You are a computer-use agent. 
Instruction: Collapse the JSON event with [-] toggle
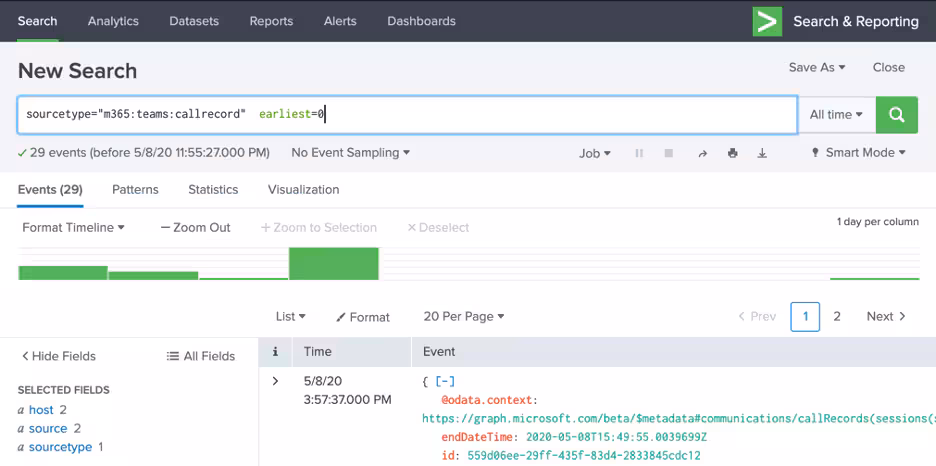[444, 381]
